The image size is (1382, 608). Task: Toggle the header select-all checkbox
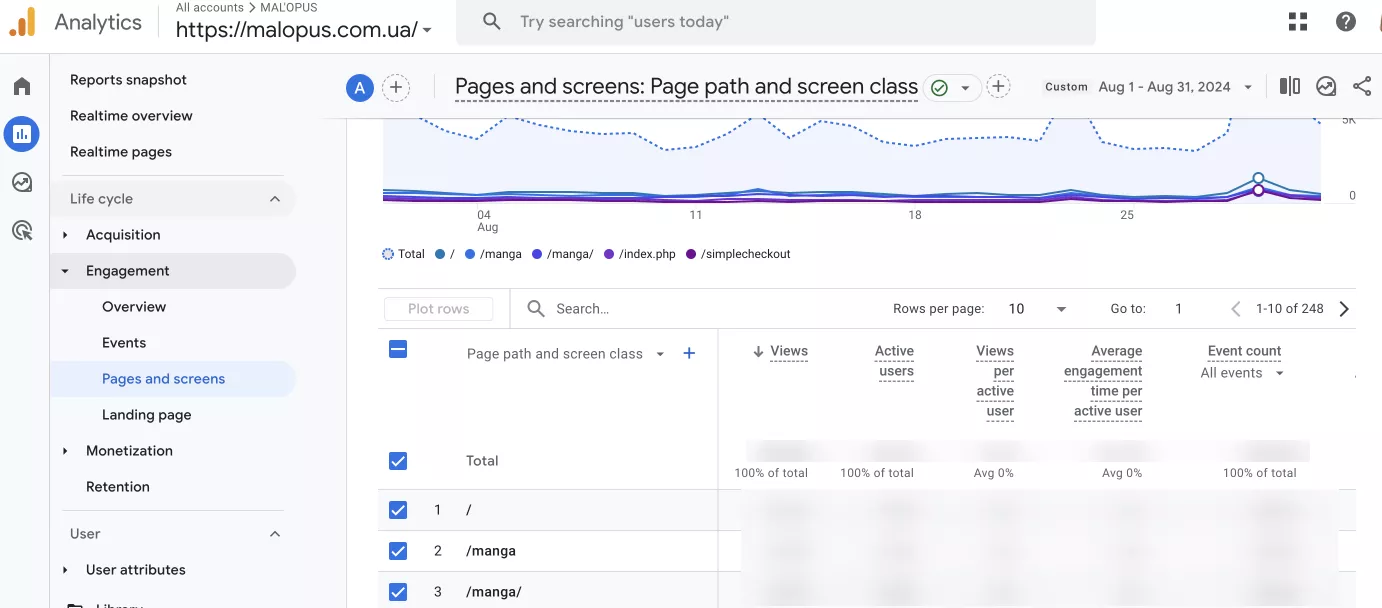coord(398,349)
